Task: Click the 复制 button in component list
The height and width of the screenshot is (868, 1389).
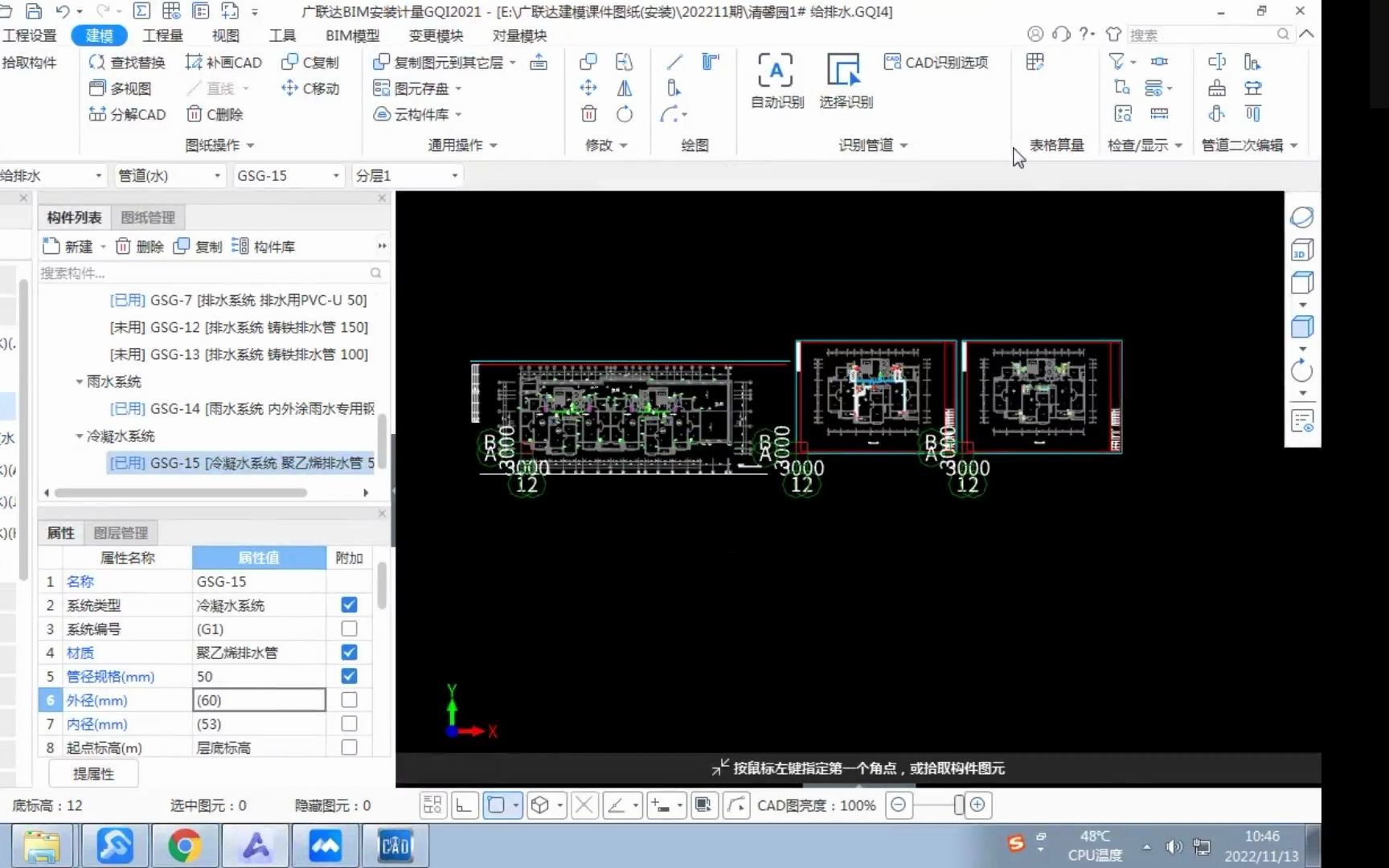Action: click(199, 247)
